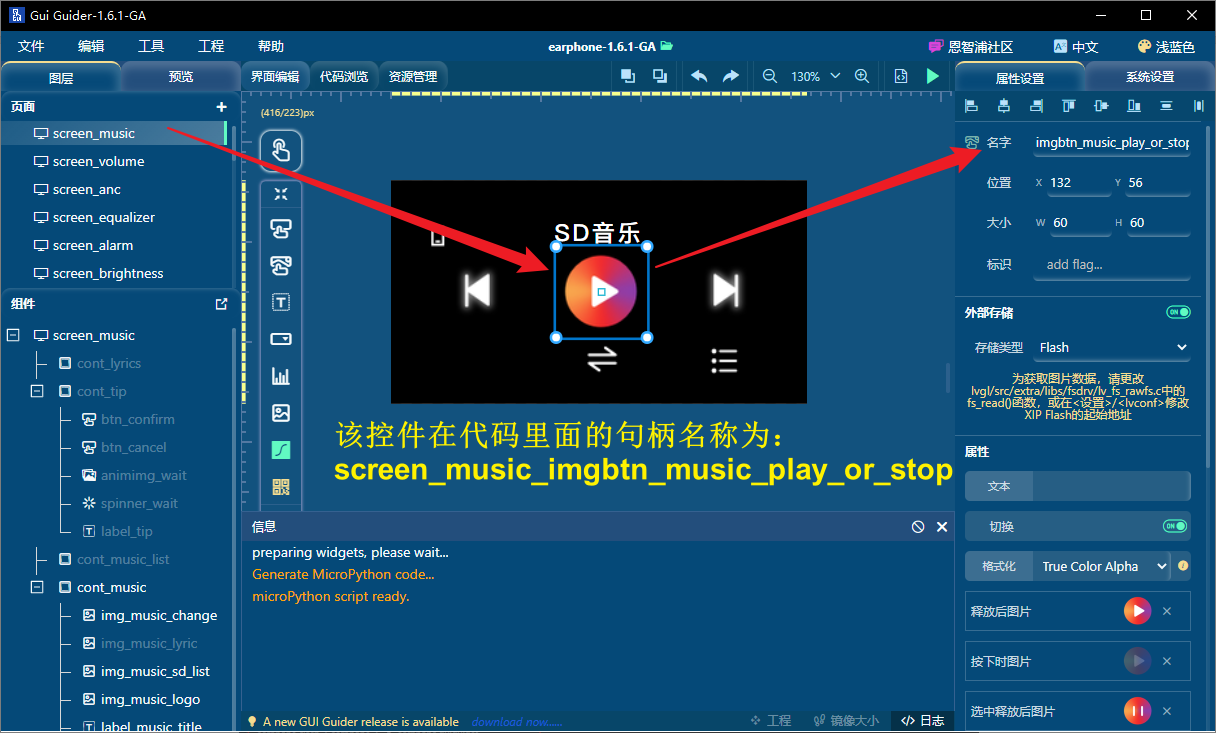Click the redo arrow in the toolbar
Screen dimensions: 1216x733
click(x=731, y=76)
